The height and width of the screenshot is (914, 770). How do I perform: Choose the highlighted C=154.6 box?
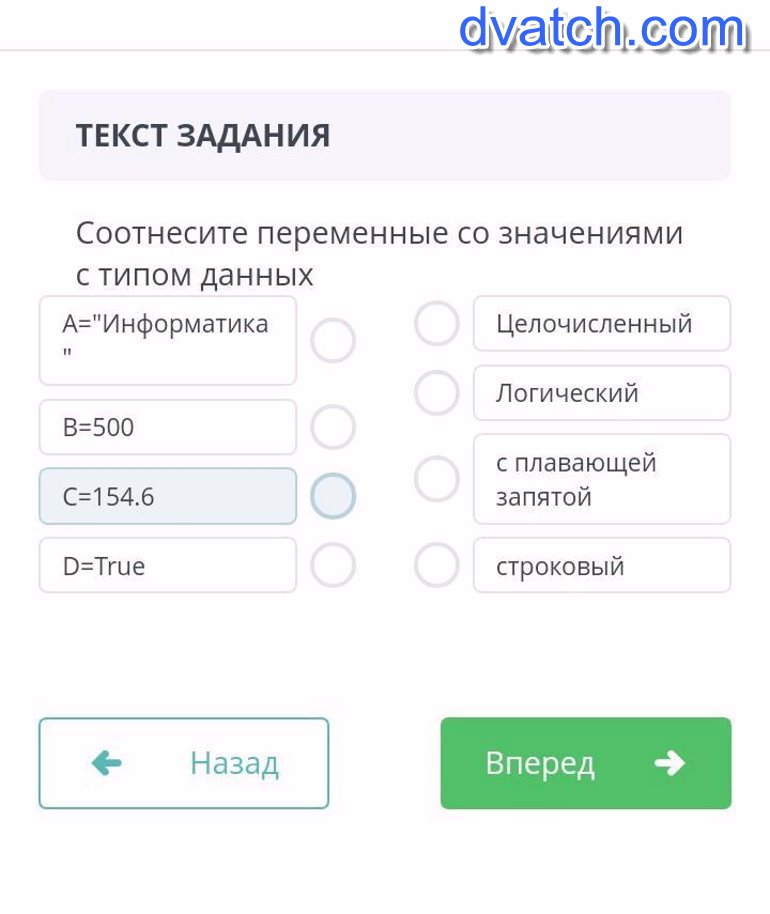click(167, 496)
